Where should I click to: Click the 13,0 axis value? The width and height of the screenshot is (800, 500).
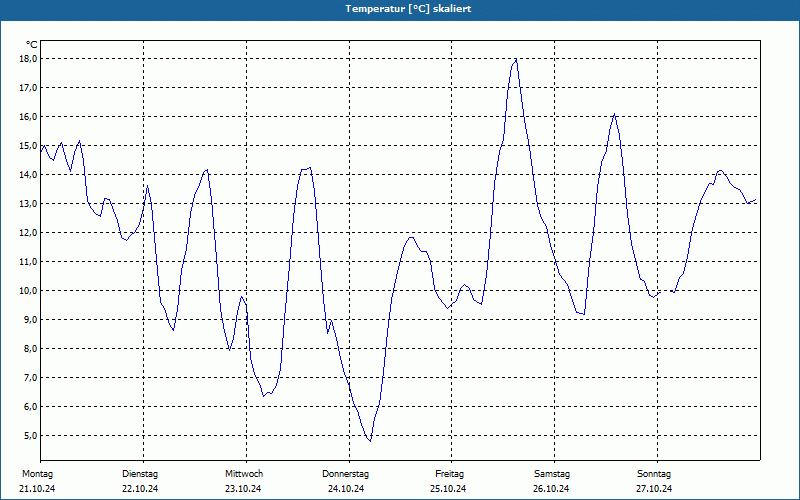point(28,204)
